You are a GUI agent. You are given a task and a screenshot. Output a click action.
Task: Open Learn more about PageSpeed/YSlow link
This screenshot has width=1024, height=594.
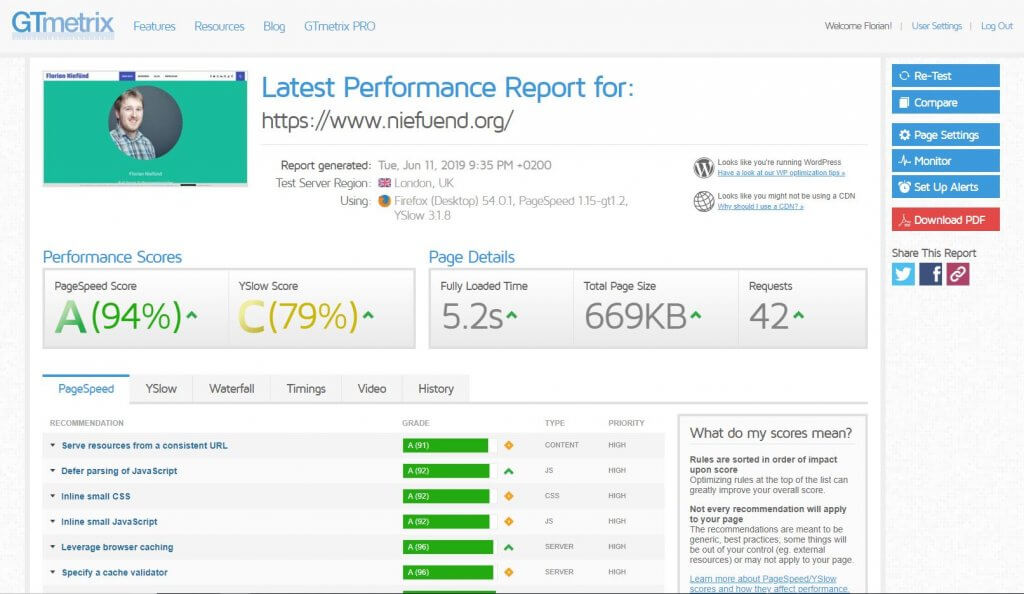pos(768,584)
